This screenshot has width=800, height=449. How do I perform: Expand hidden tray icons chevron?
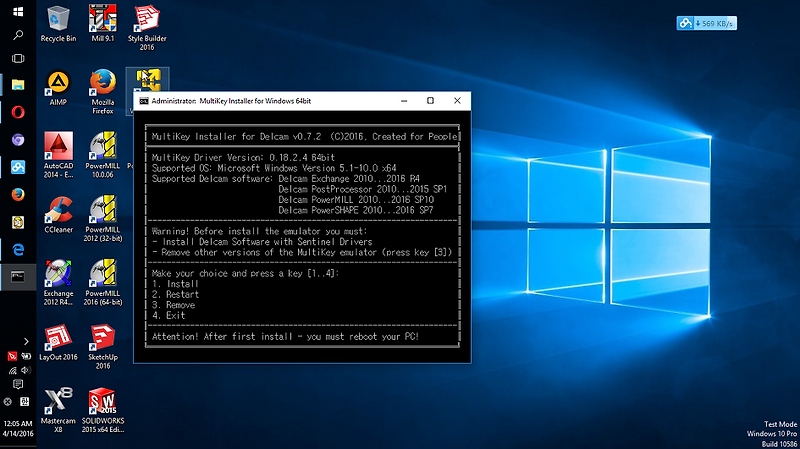click(26, 341)
